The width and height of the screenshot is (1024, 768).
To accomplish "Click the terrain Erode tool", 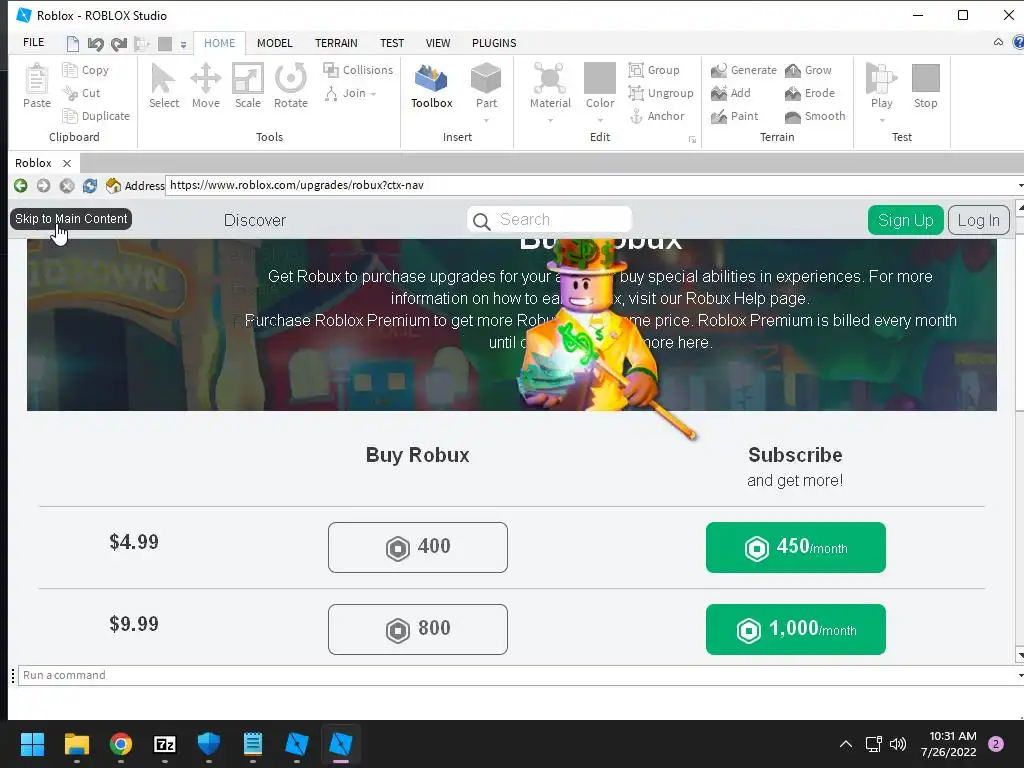I will pos(810,93).
